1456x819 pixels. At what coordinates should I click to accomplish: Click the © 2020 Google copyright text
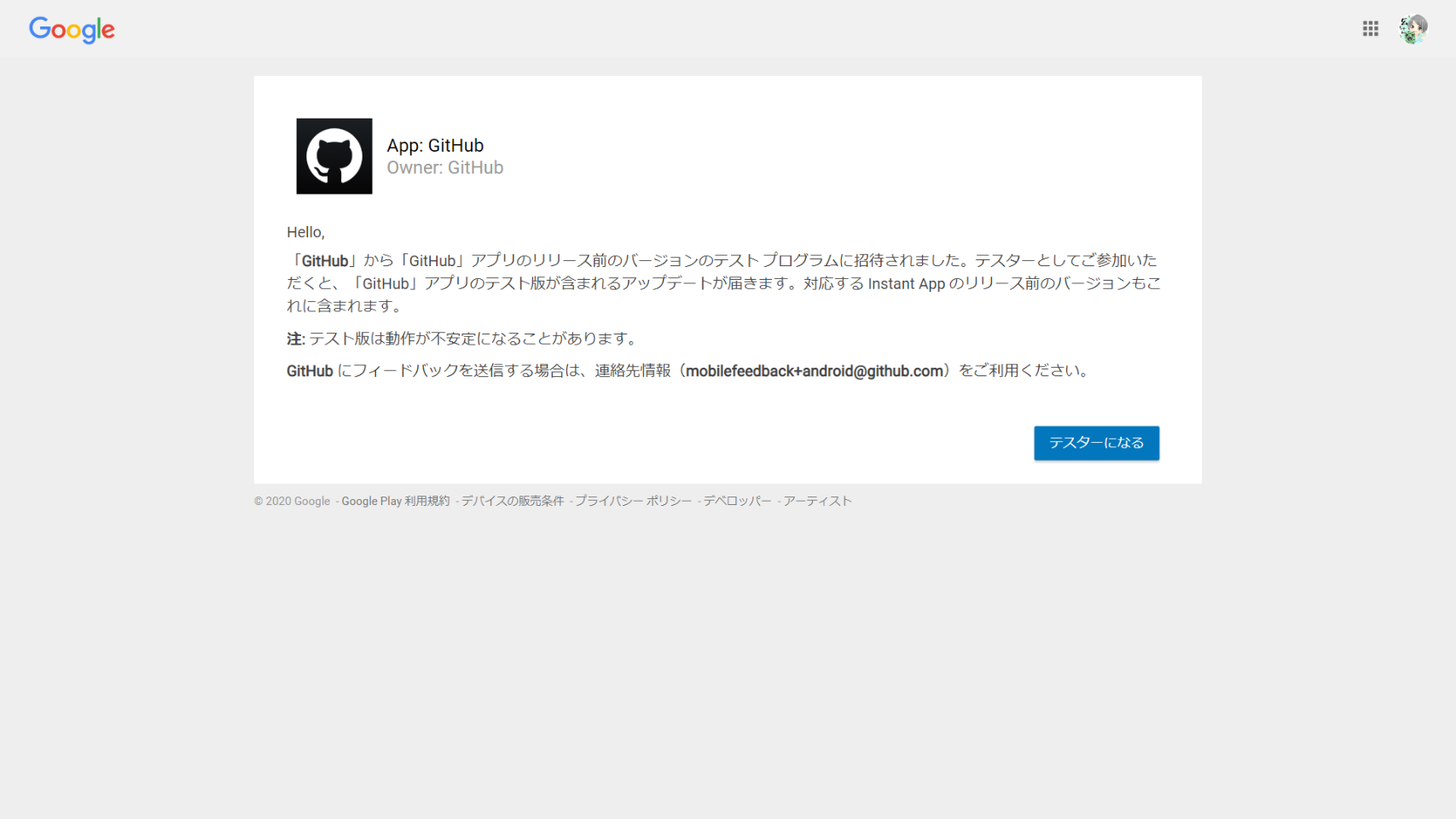292,502
